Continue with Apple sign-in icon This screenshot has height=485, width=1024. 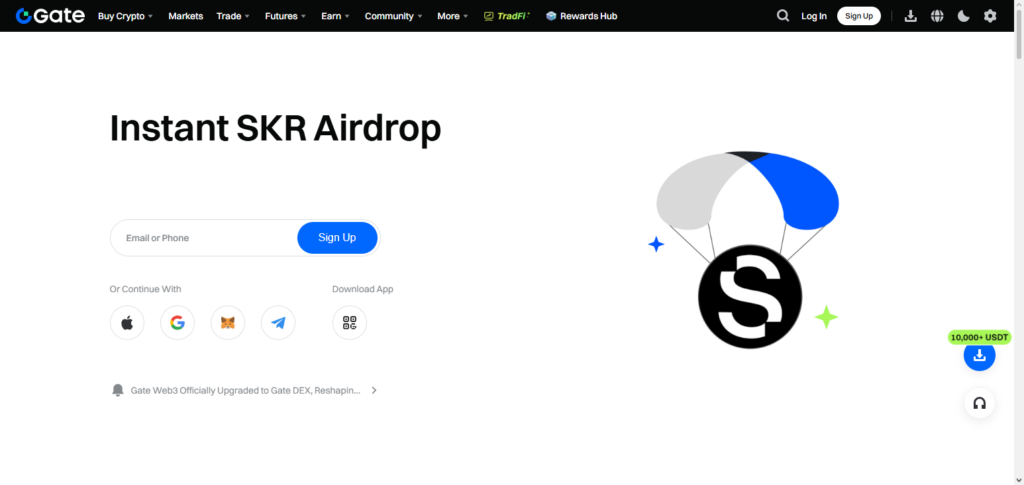[127, 323]
